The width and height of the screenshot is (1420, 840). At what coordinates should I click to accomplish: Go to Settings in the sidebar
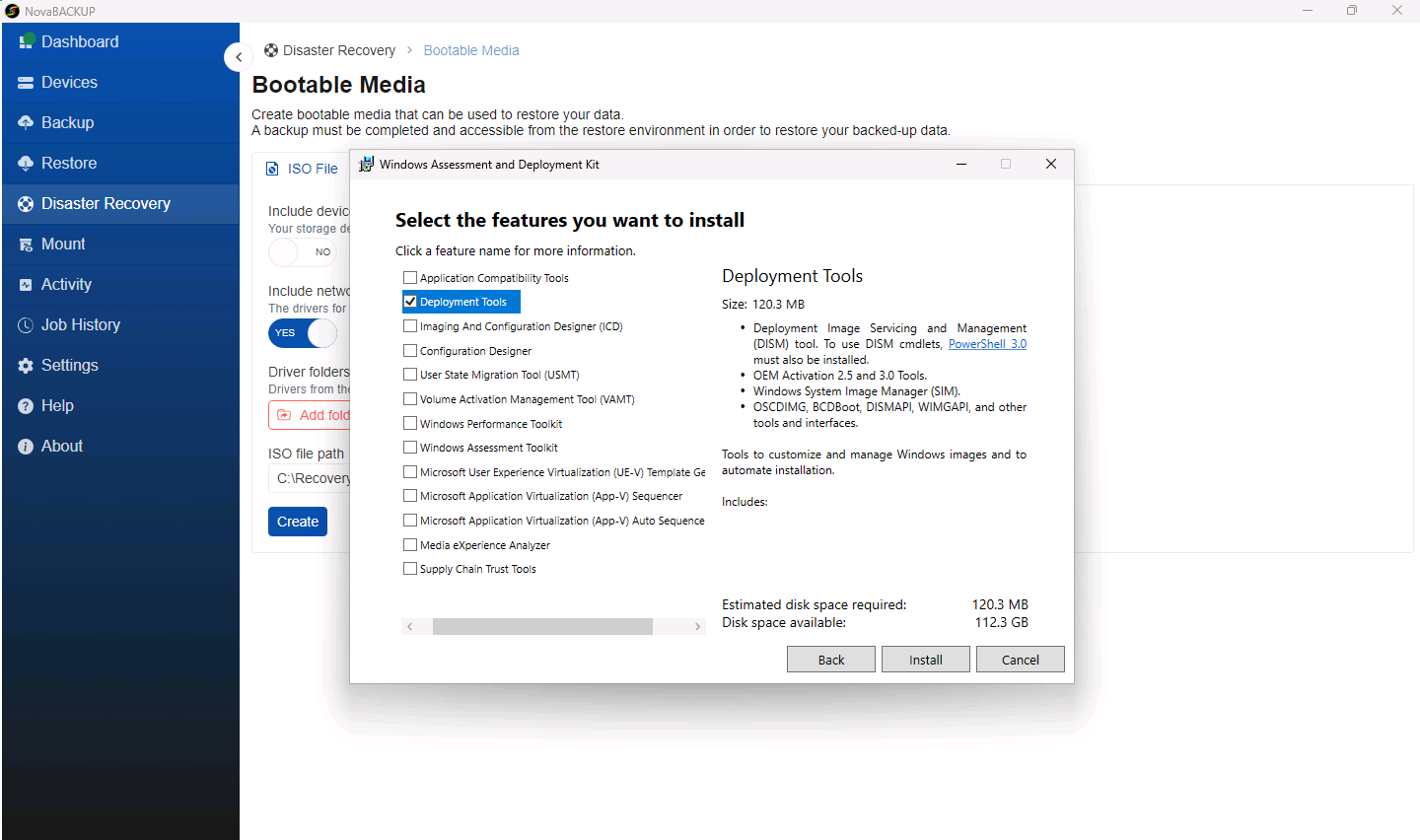[120, 366]
